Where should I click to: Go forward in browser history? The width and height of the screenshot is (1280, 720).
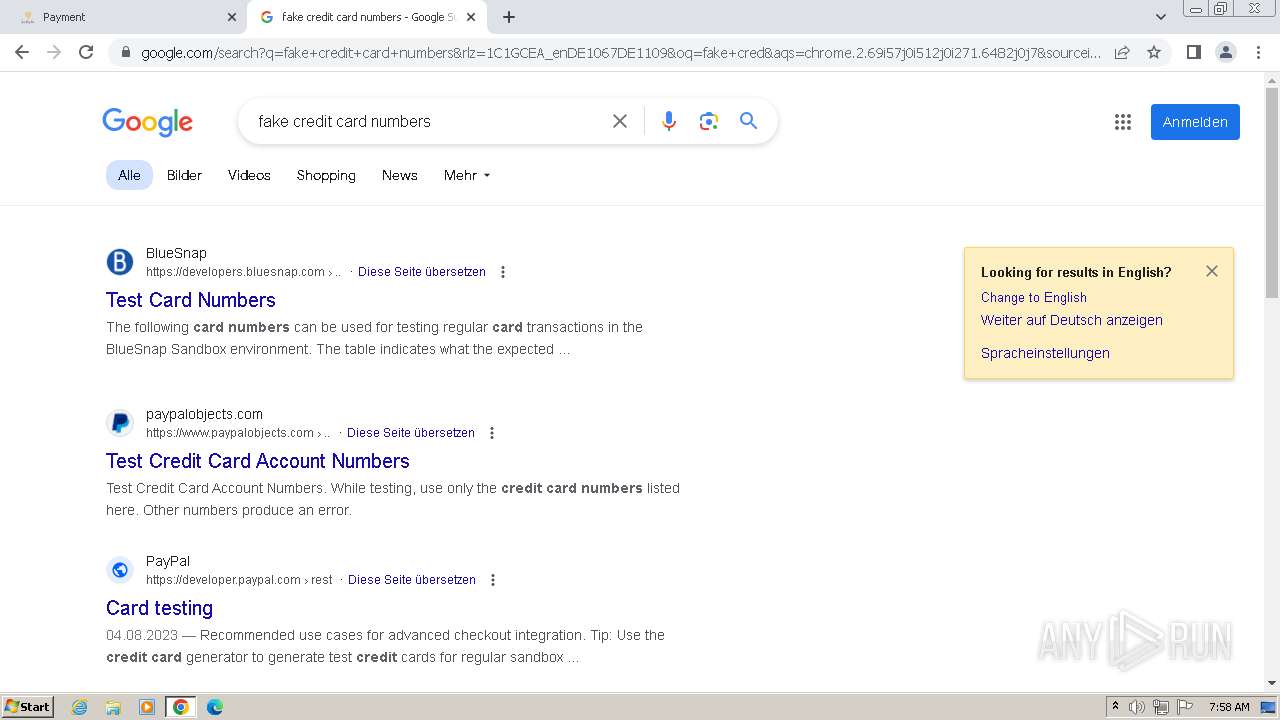(x=54, y=52)
